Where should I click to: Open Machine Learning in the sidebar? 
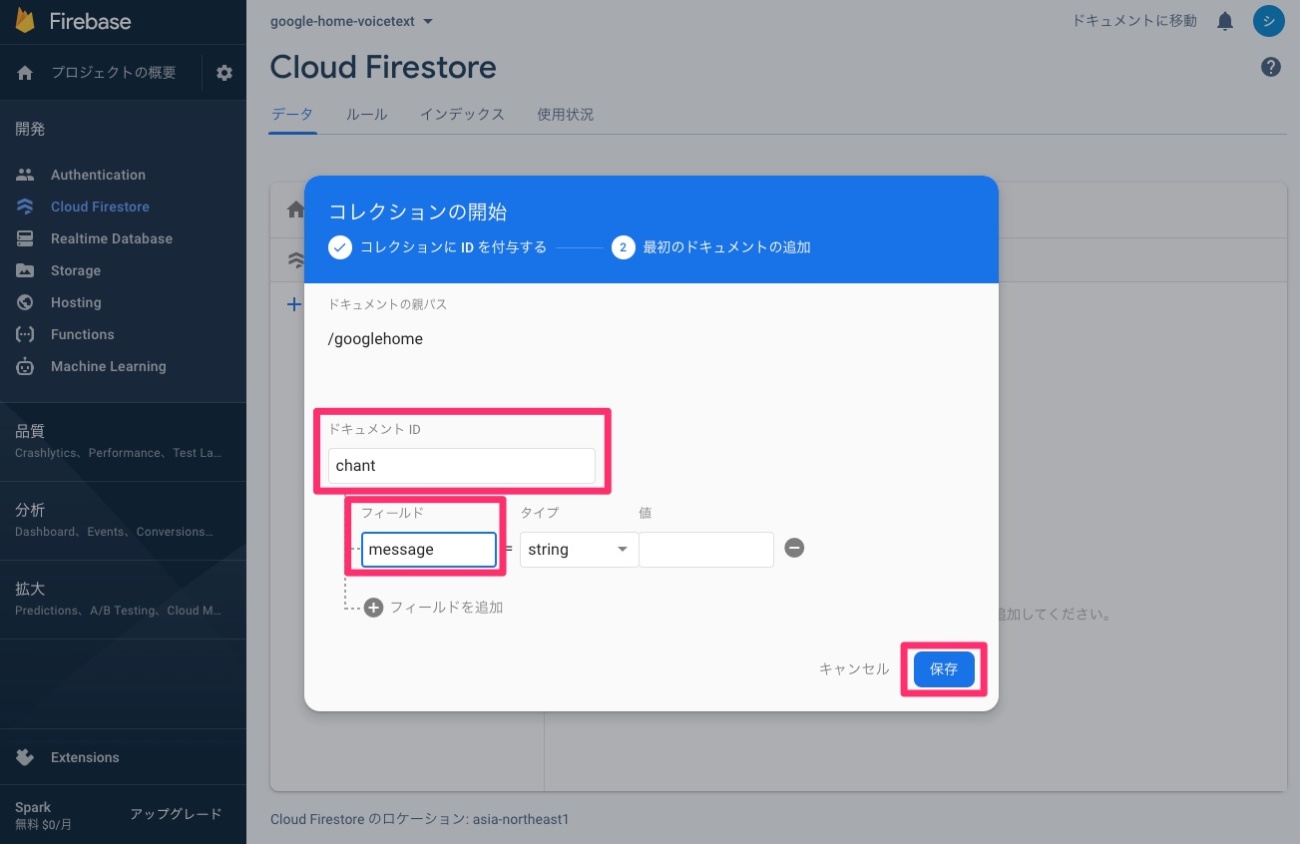coord(108,367)
